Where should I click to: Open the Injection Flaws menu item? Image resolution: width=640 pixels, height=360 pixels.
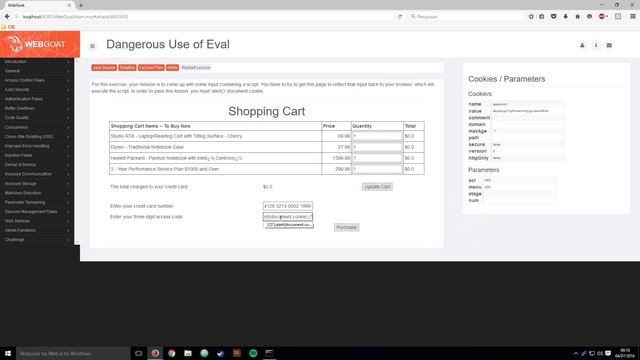coord(37,156)
